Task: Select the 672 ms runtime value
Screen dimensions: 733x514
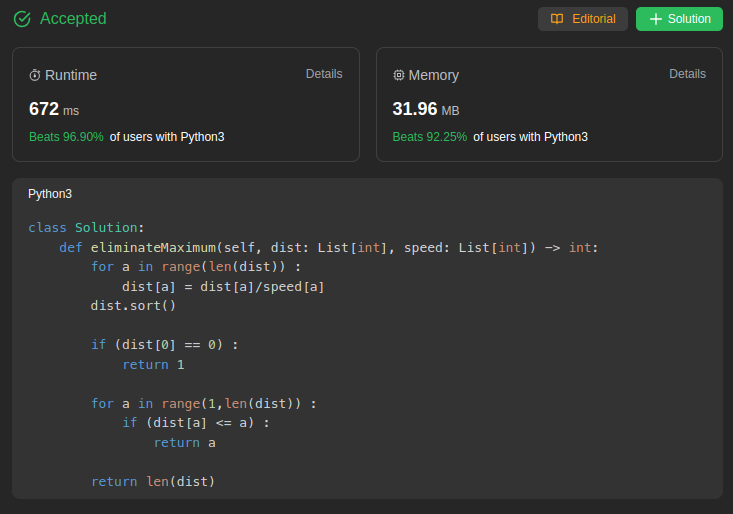Action: (53, 109)
